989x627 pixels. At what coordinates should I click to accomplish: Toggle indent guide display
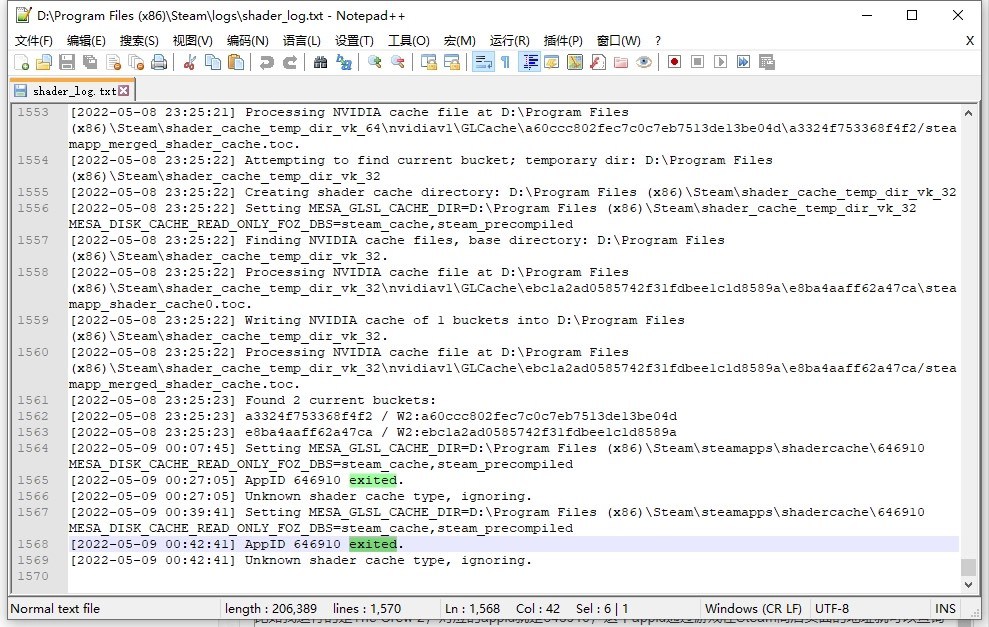coord(529,62)
